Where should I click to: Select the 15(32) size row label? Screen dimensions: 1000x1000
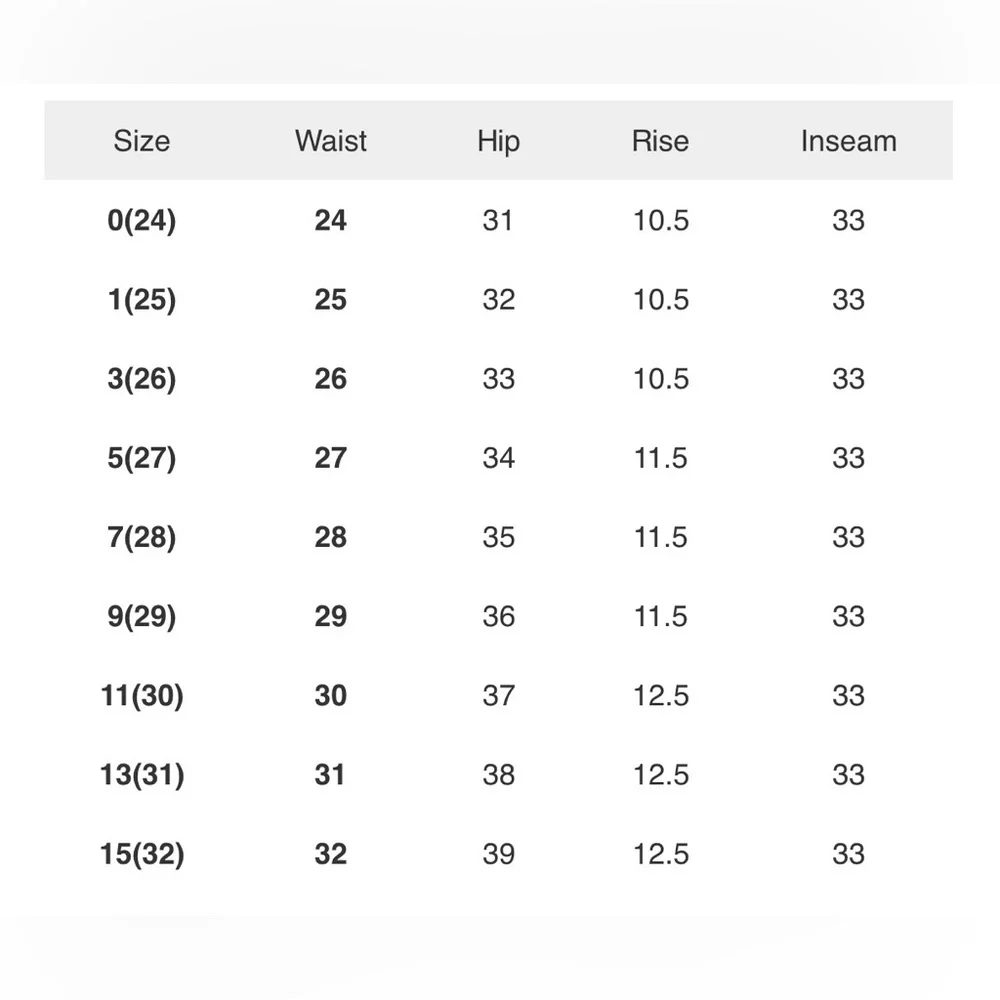pyautogui.click(x=141, y=855)
